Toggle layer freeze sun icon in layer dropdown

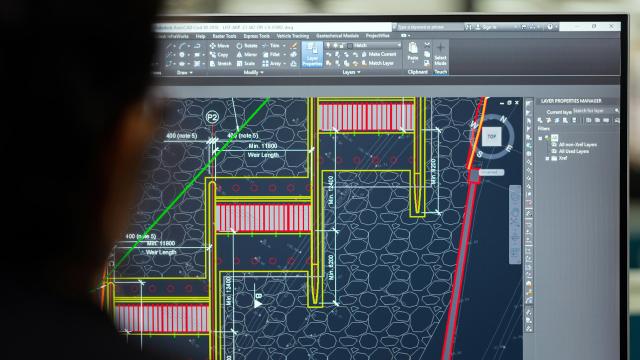click(335, 46)
